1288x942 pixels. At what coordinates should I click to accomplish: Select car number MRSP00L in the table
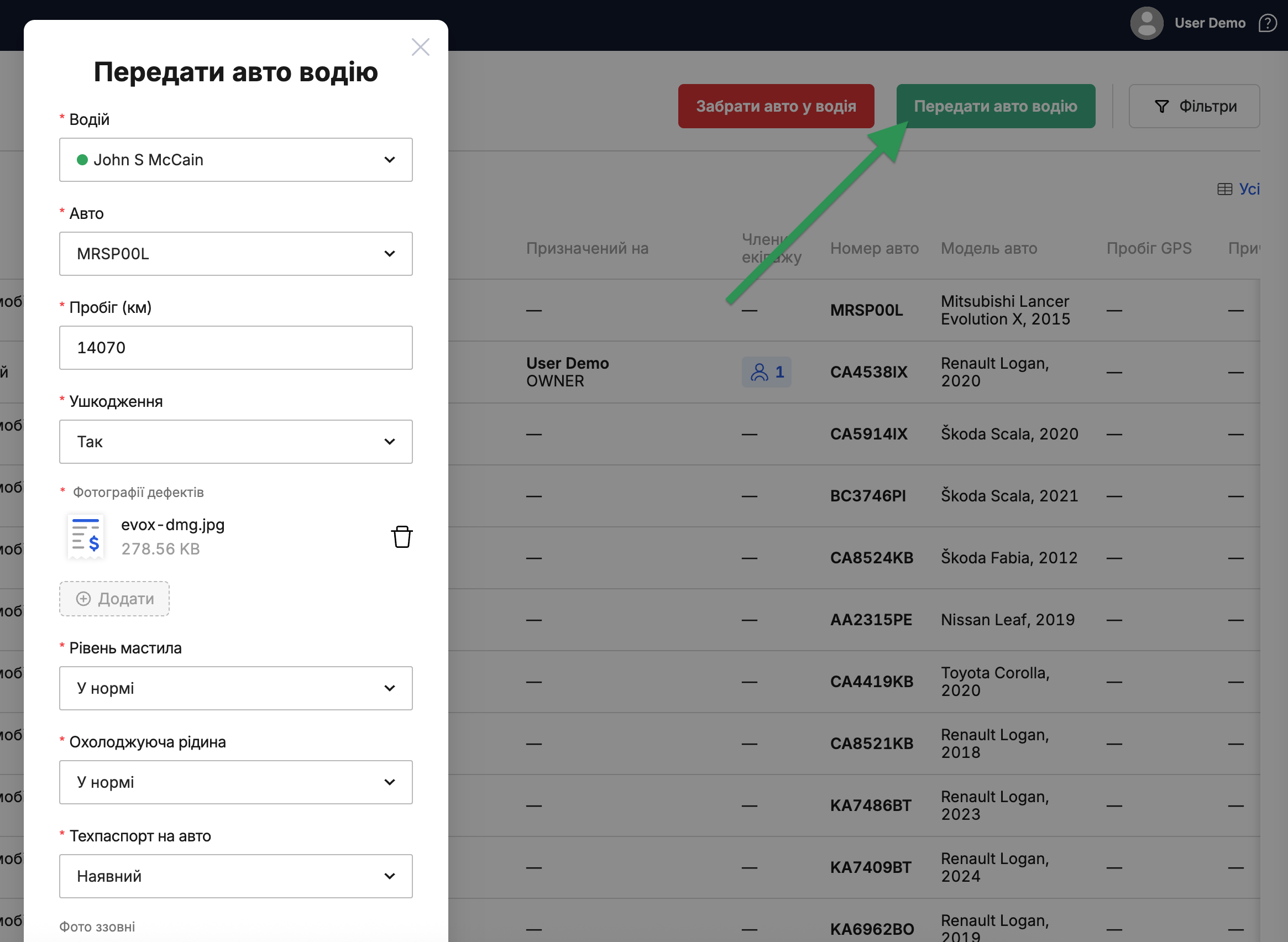(x=866, y=310)
